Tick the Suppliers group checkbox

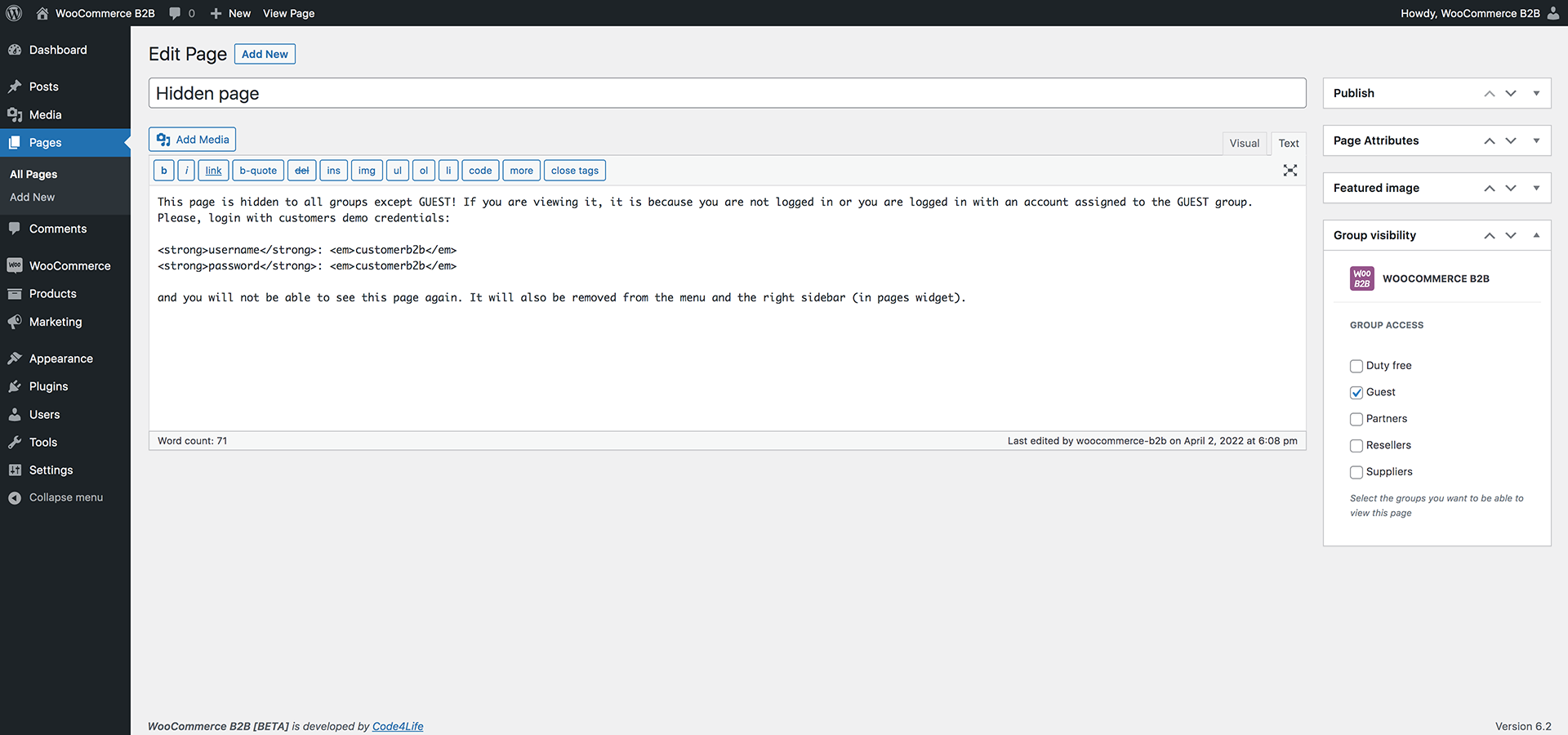click(1356, 472)
